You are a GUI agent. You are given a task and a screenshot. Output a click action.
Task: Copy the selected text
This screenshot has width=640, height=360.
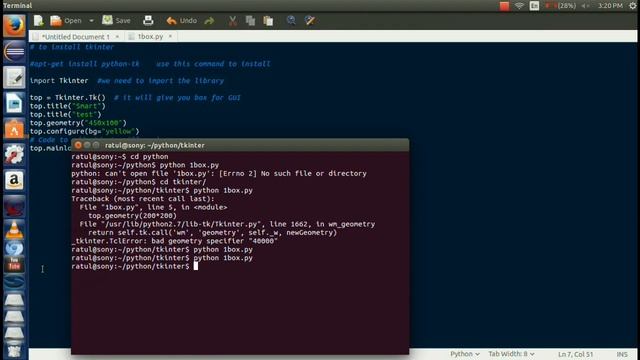coord(250,20)
